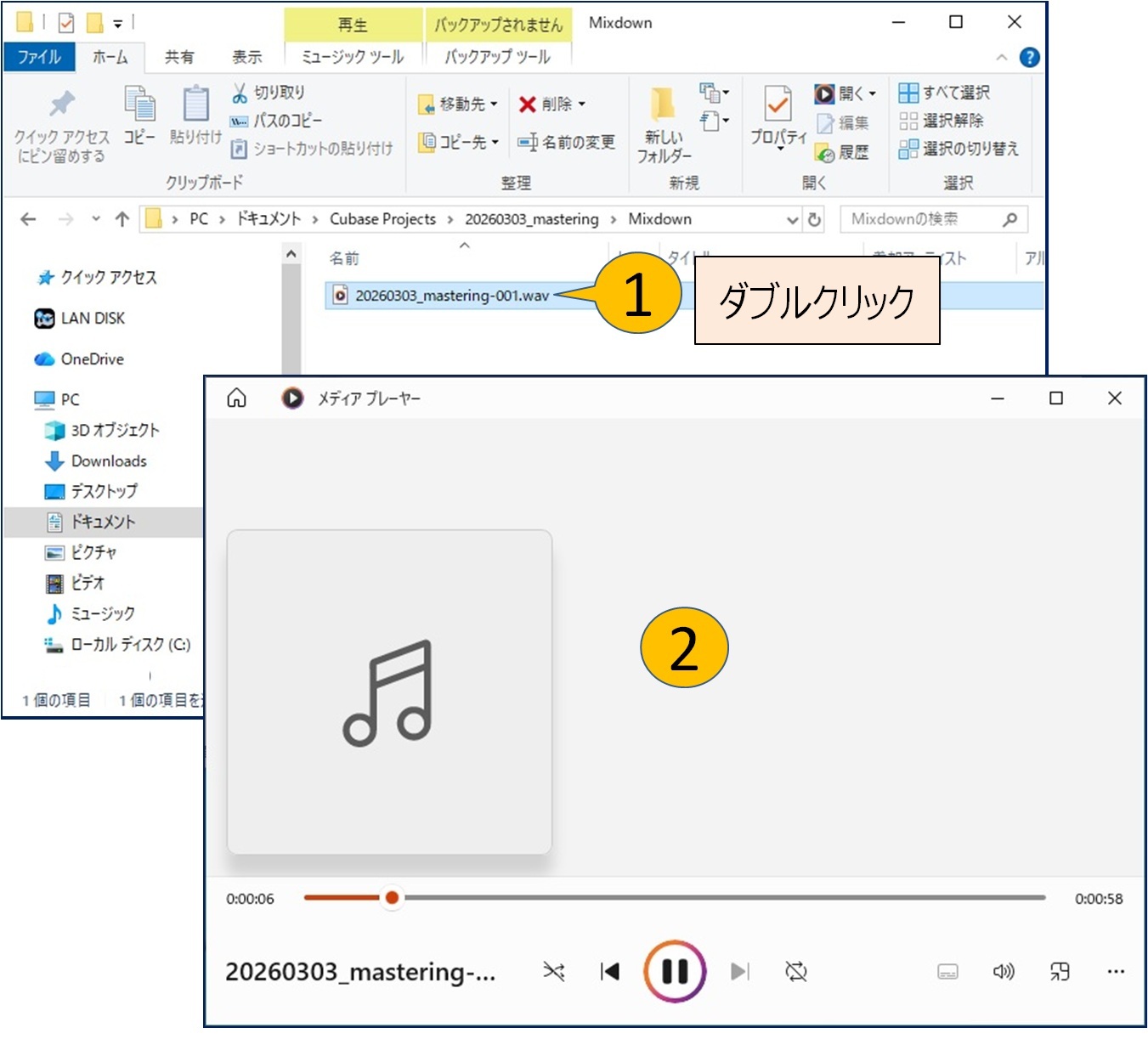Pause playback in Media Player
1148x1039 pixels.
[x=675, y=971]
